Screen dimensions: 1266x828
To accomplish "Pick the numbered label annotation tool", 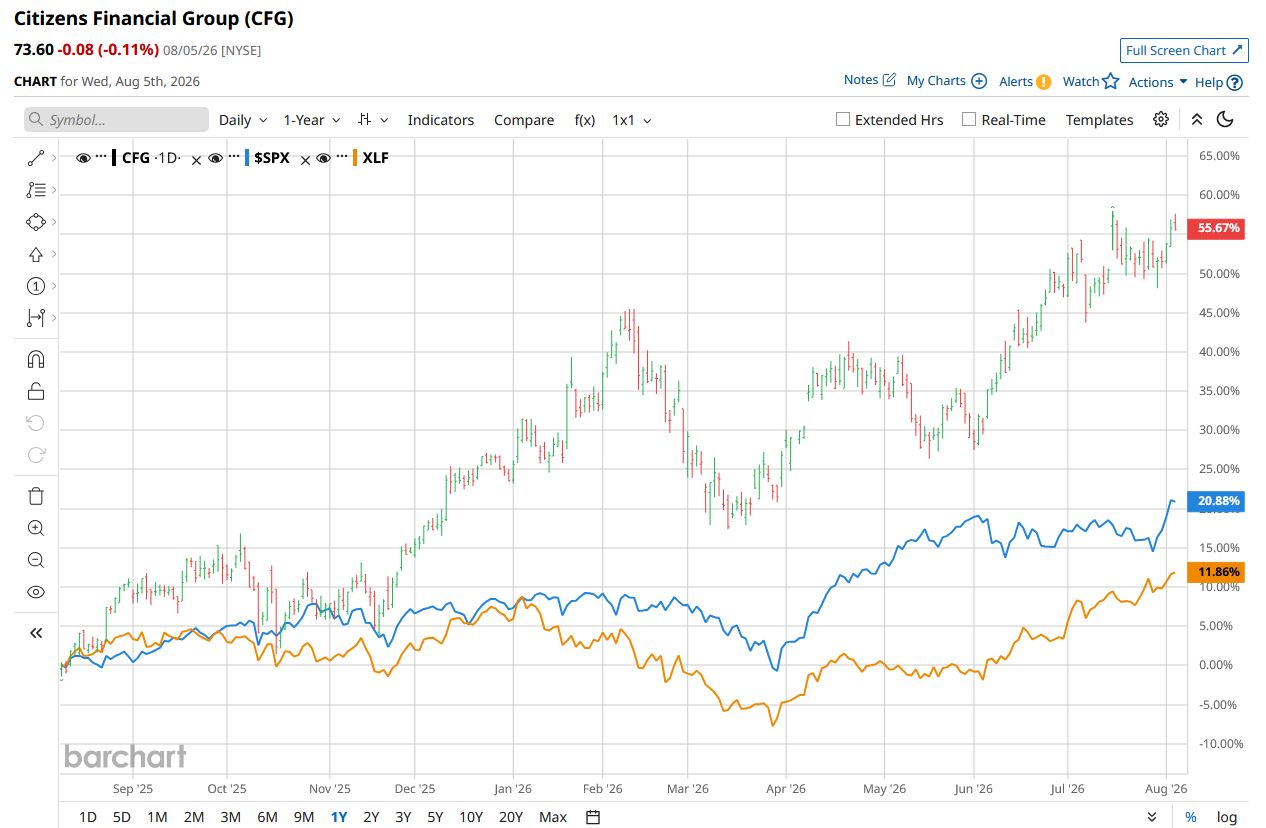I will point(36,286).
